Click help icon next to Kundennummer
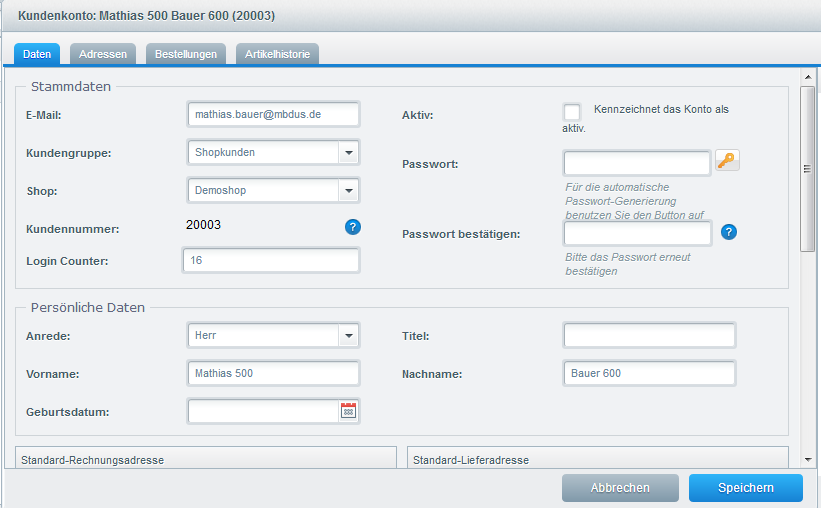The height and width of the screenshot is (508, 821). pos(353,227)
